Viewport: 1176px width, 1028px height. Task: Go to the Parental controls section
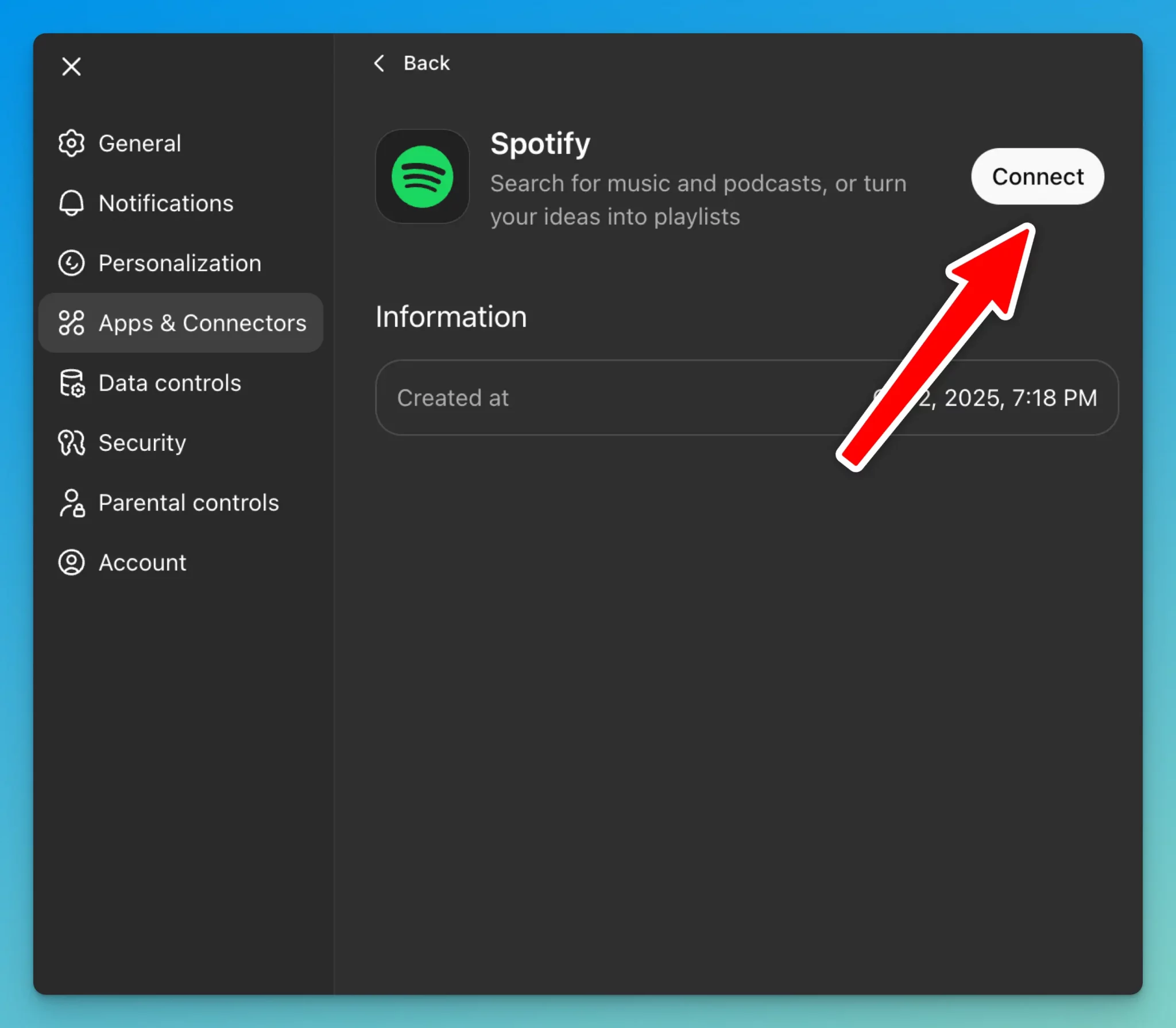point(188,503)
